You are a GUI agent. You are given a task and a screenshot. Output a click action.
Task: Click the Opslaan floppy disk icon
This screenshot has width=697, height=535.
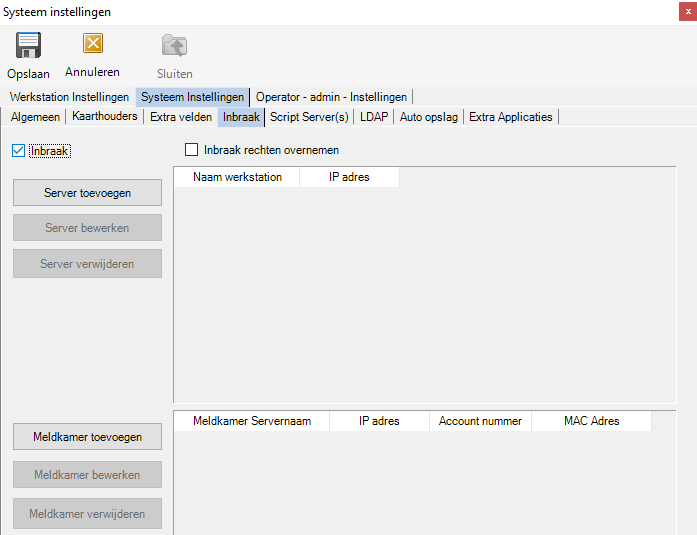(28, 45)
